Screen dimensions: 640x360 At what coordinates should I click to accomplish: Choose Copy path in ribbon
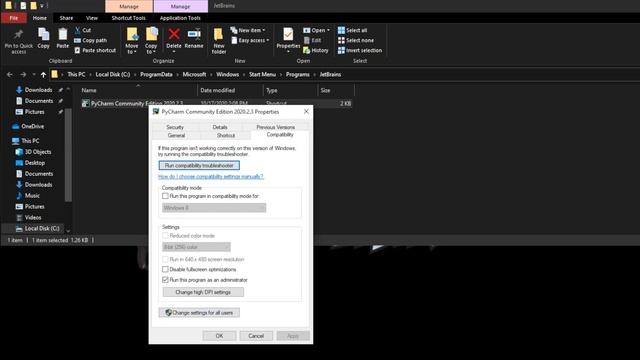pyautogui.click(x=91, y=40)
